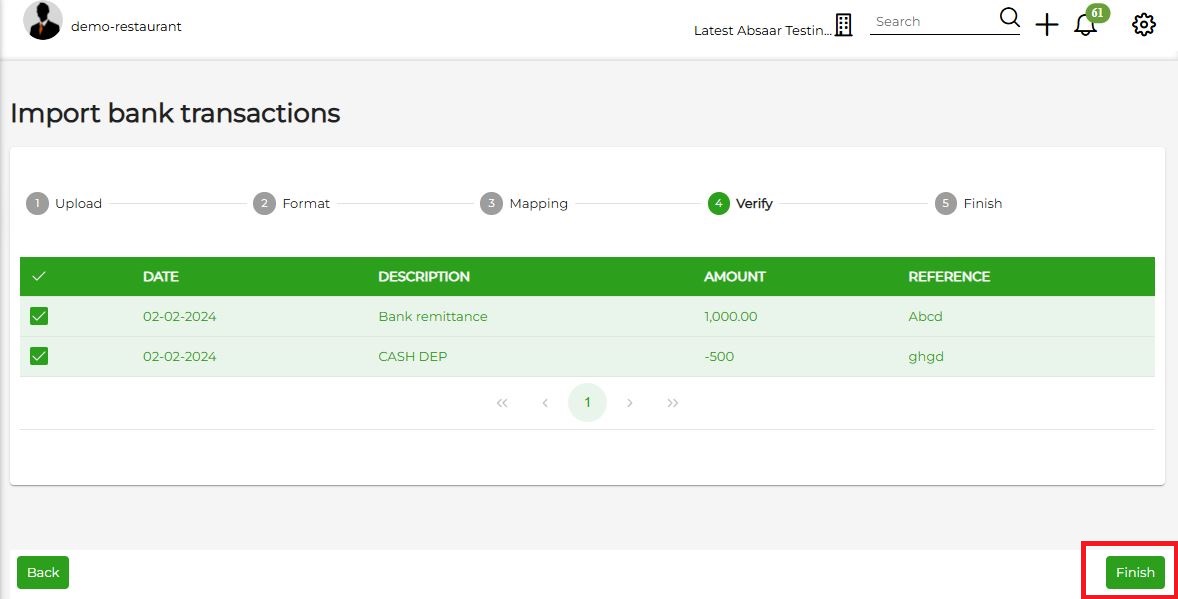Click into the Search input field
The width and height of the screenshot is (1178, 599).
(934, 22)
